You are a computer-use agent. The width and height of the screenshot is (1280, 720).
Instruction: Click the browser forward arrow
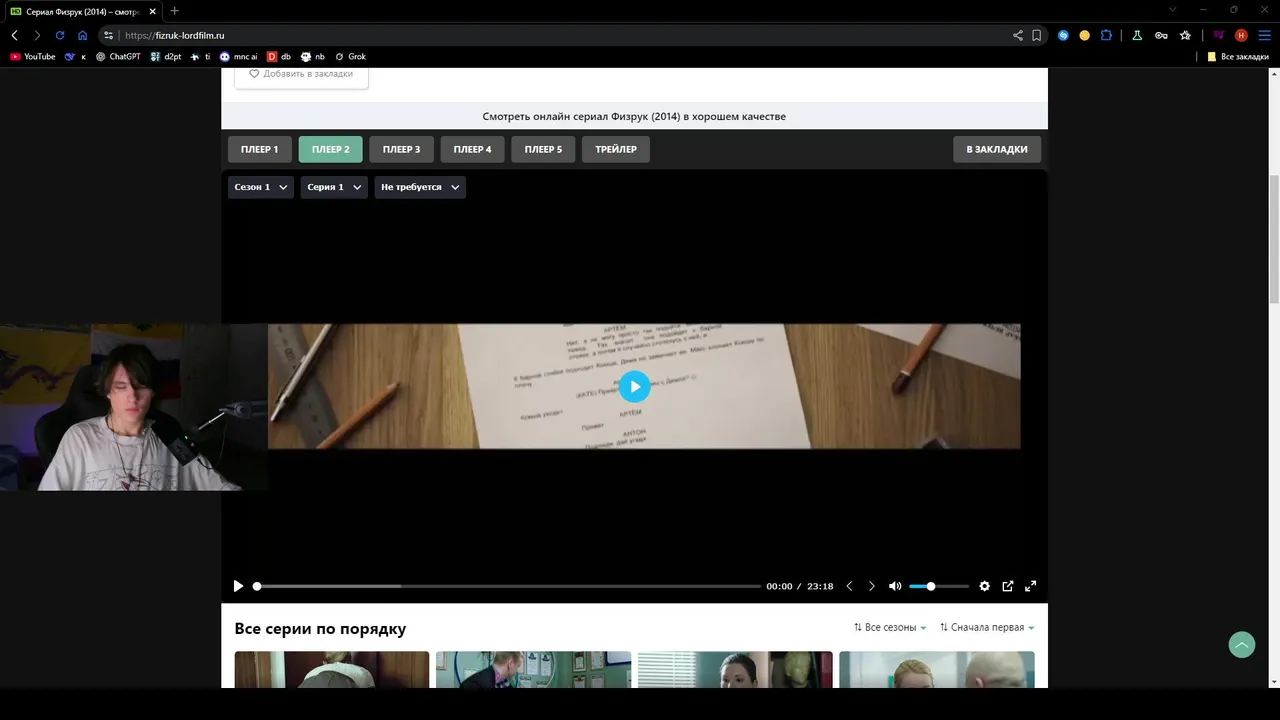(x=37, y=35)
